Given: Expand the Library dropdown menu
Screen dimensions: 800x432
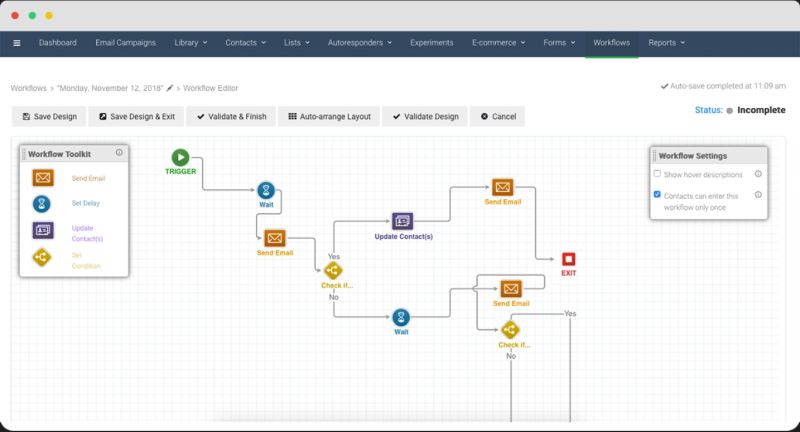Looking at the screenshot, I should pos(191,43).
